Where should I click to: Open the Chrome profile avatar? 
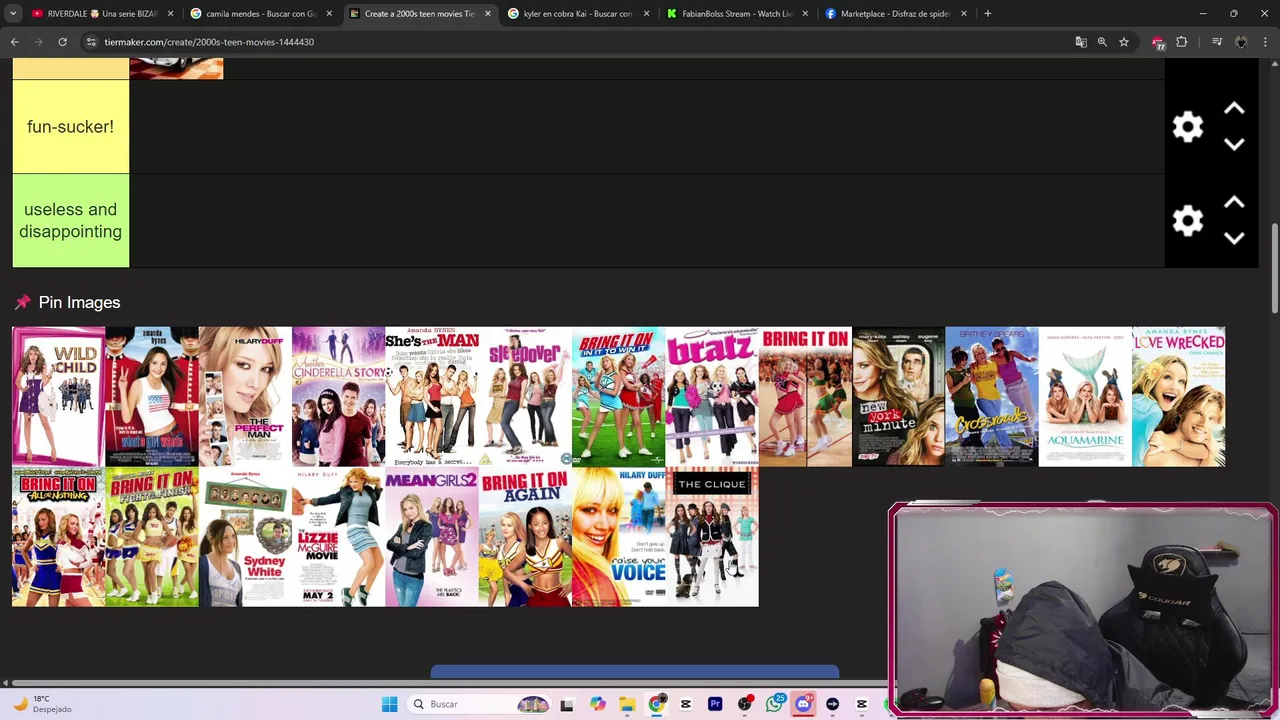point(1241,42)
